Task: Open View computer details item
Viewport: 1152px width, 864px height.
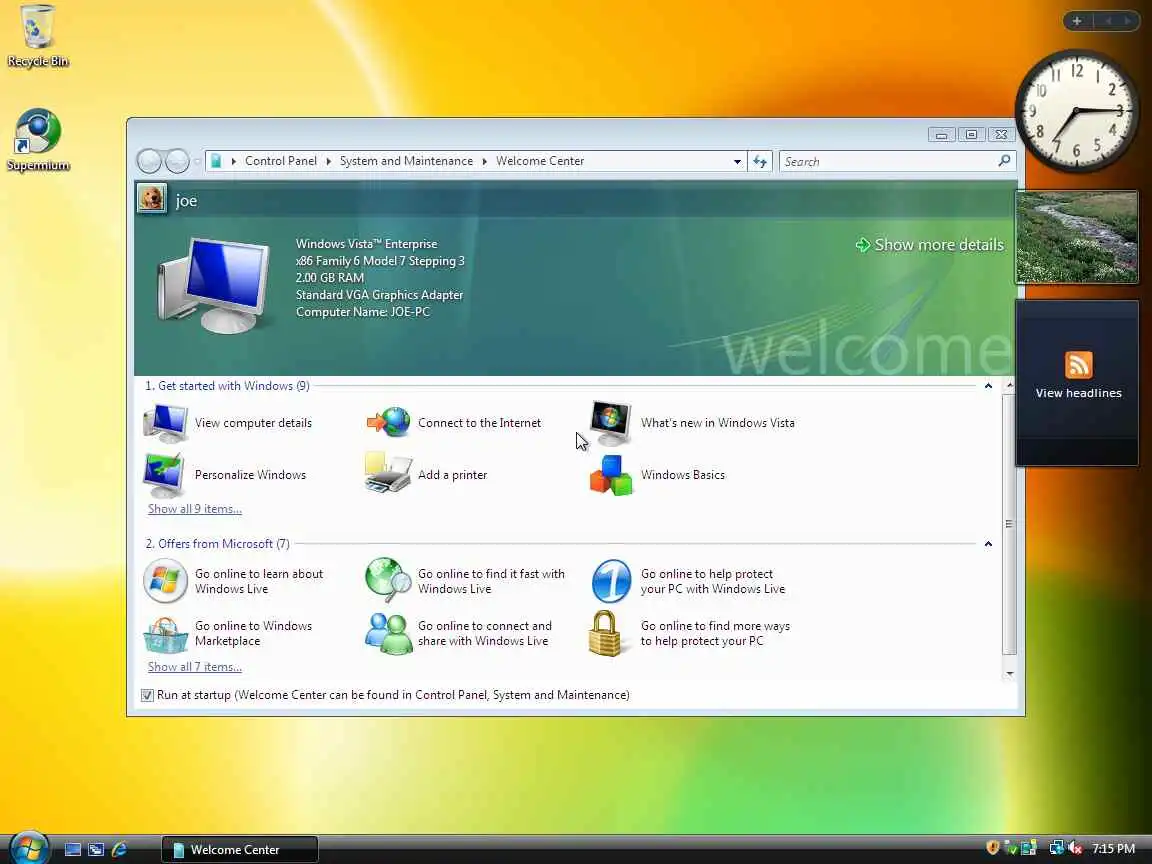Action: [x=228, y=423]
